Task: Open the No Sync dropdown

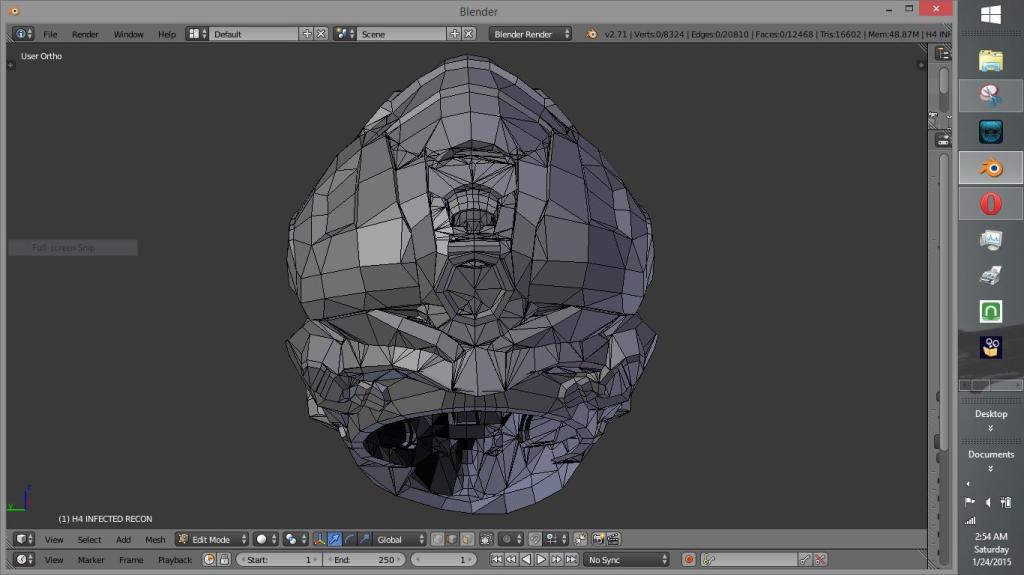Action: pos(627,559)
